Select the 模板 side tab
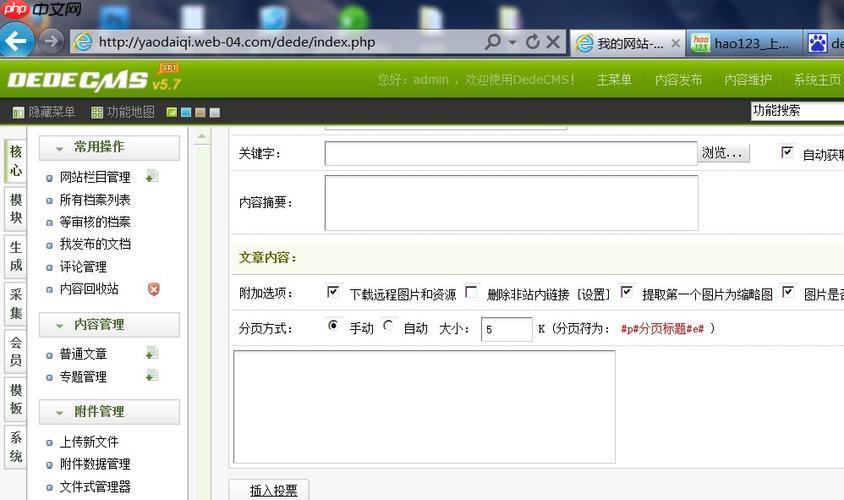The width and height of the screenshot is (844, 500). point(15,399)
